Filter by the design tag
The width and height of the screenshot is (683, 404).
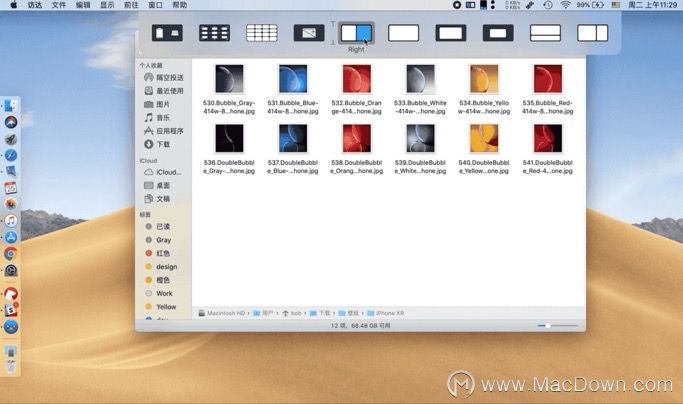[x=161, y=267]
